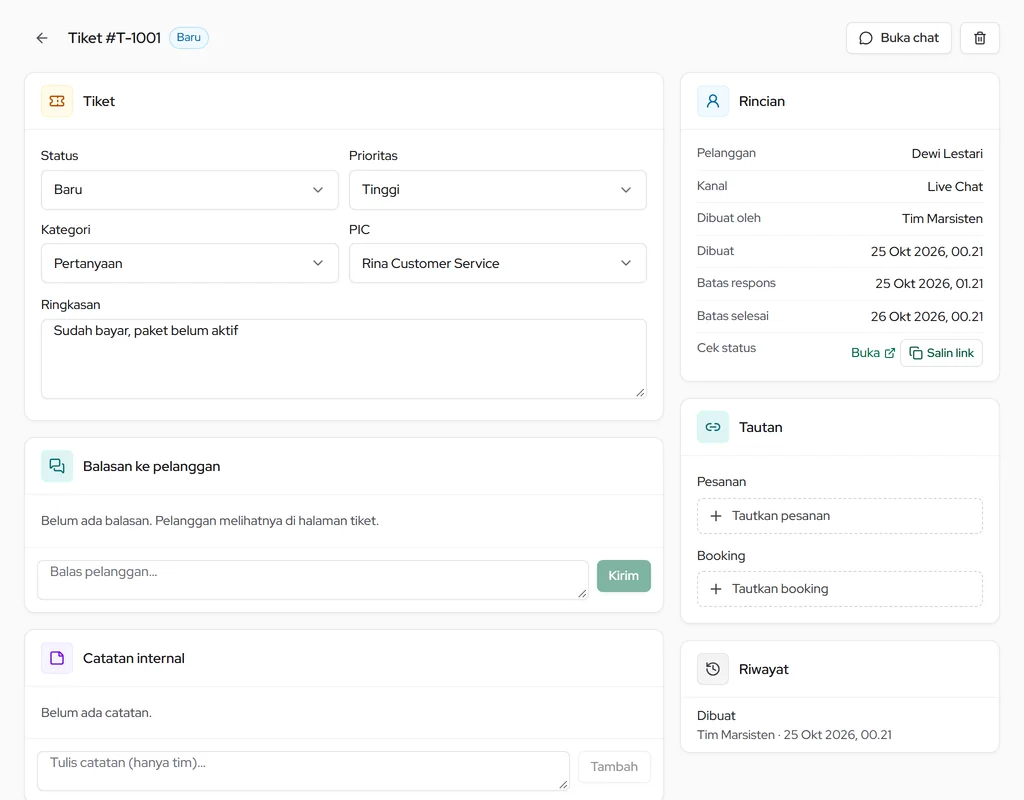Image resolution: width=1024 pixels, height=800 pixels.
Task: Click the chat bubbles icon beside Balasan ke pelanggan
Action: pos(57,466)
